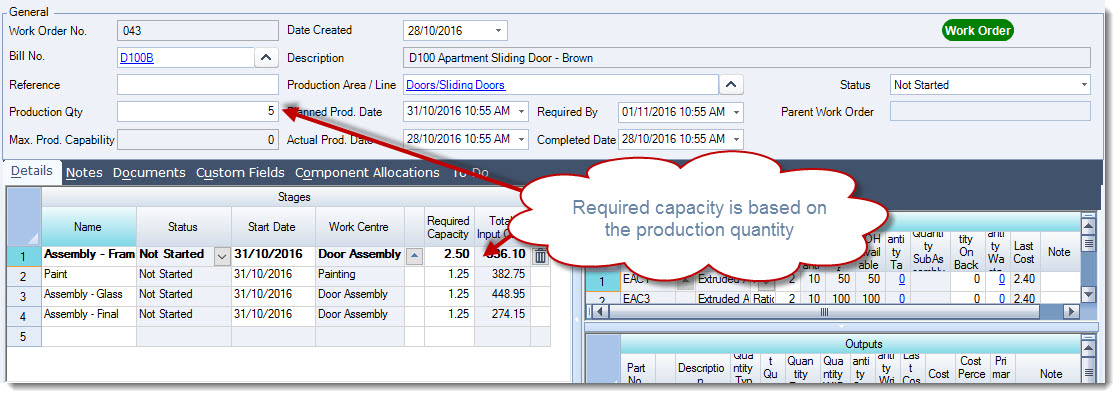Click the Work Centre column header

point(360,227)
